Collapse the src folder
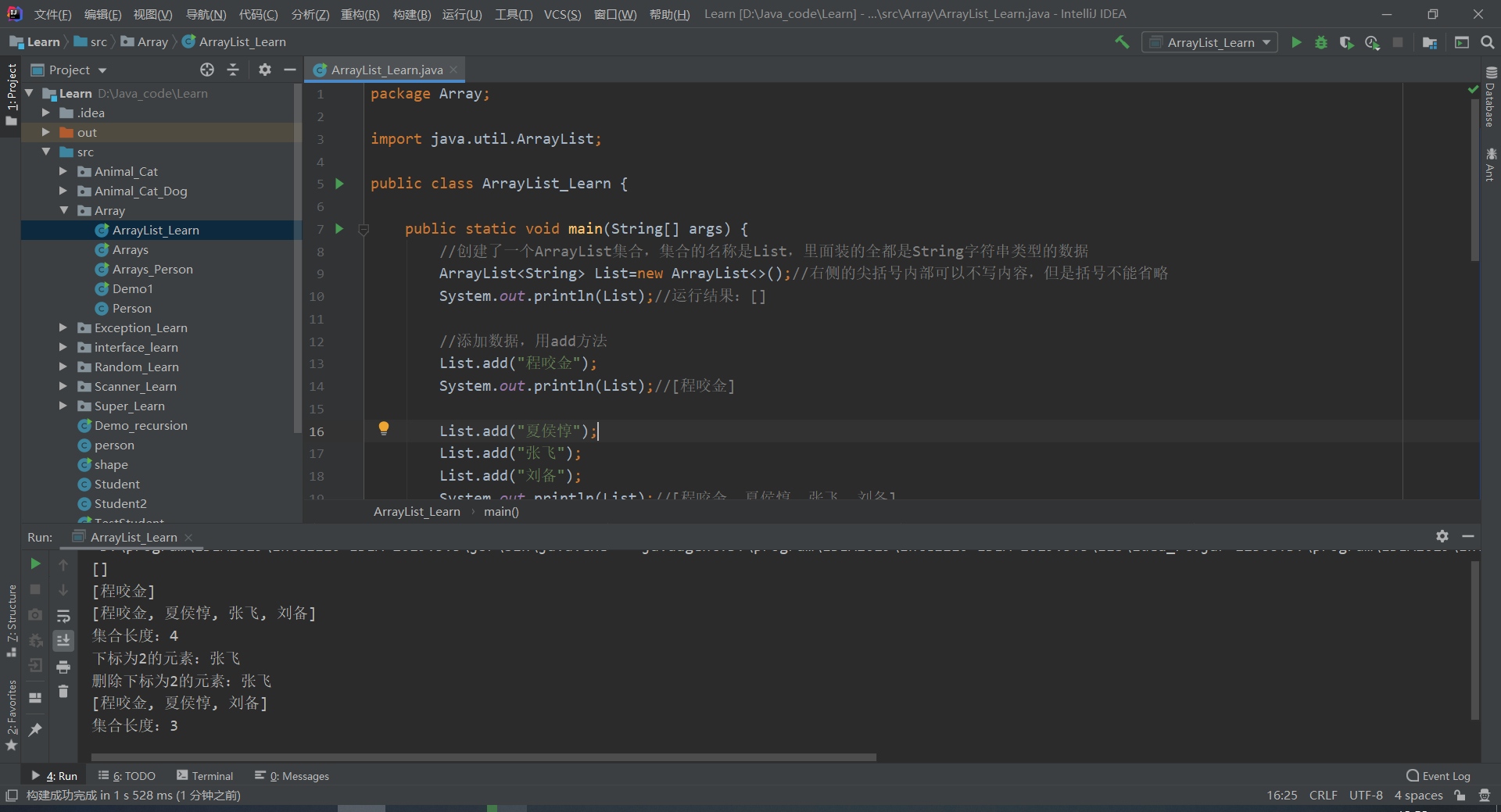1501x812 pixels. pyautogui.click(x=46, y=152)
